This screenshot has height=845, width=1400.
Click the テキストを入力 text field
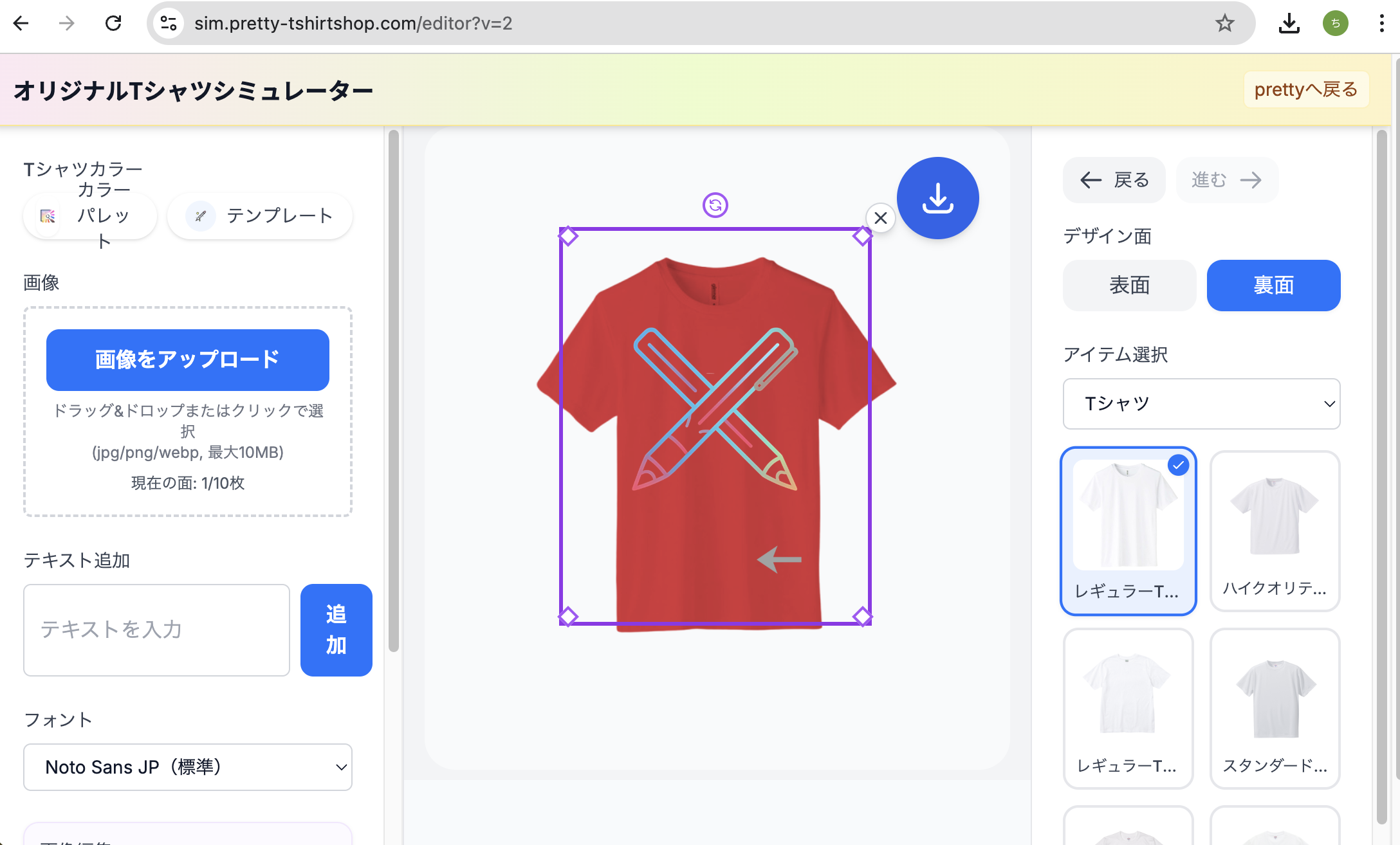(156, 630)
